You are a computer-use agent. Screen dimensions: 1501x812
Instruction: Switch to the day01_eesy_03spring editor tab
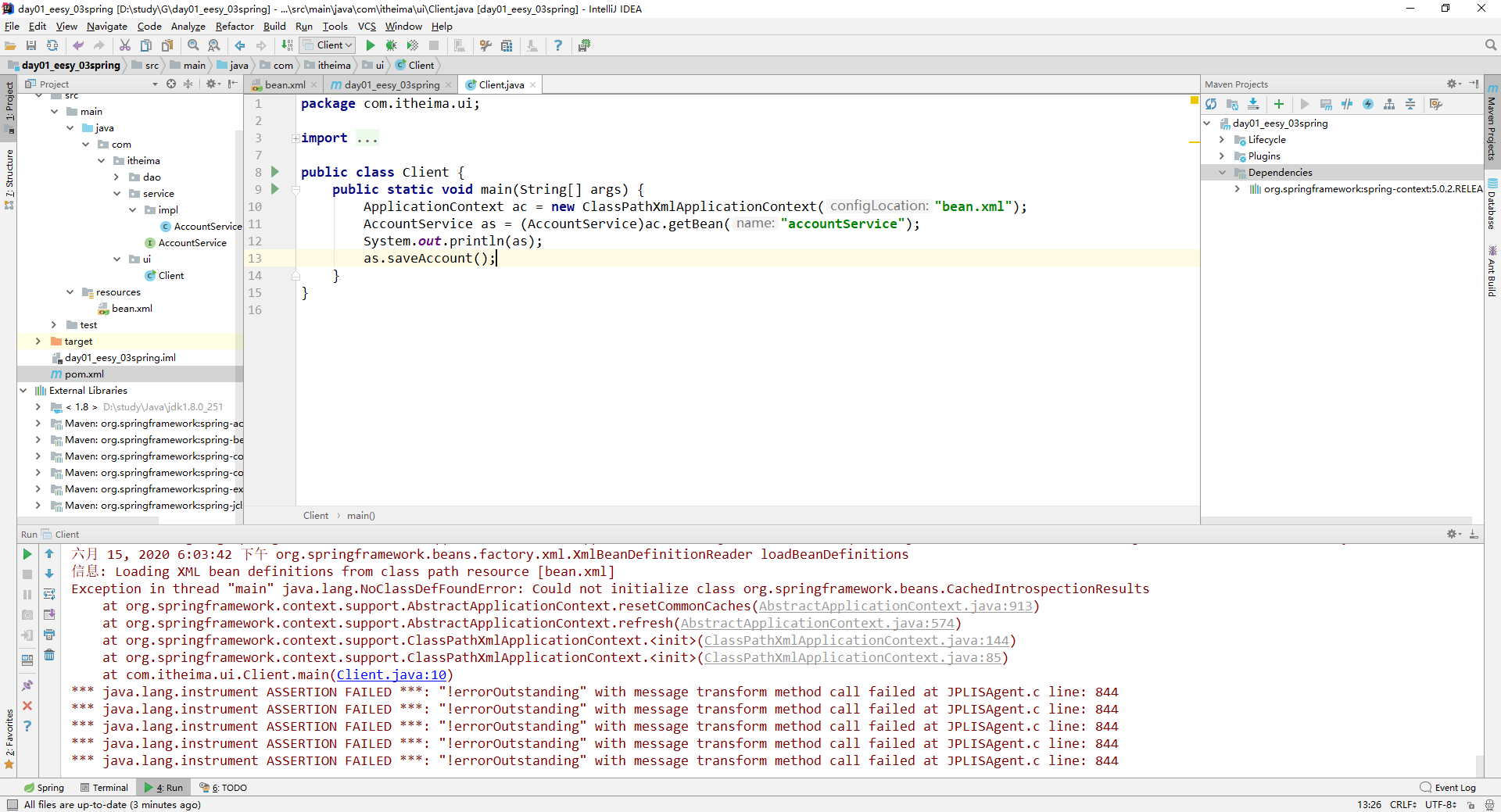tap(391, 84)
